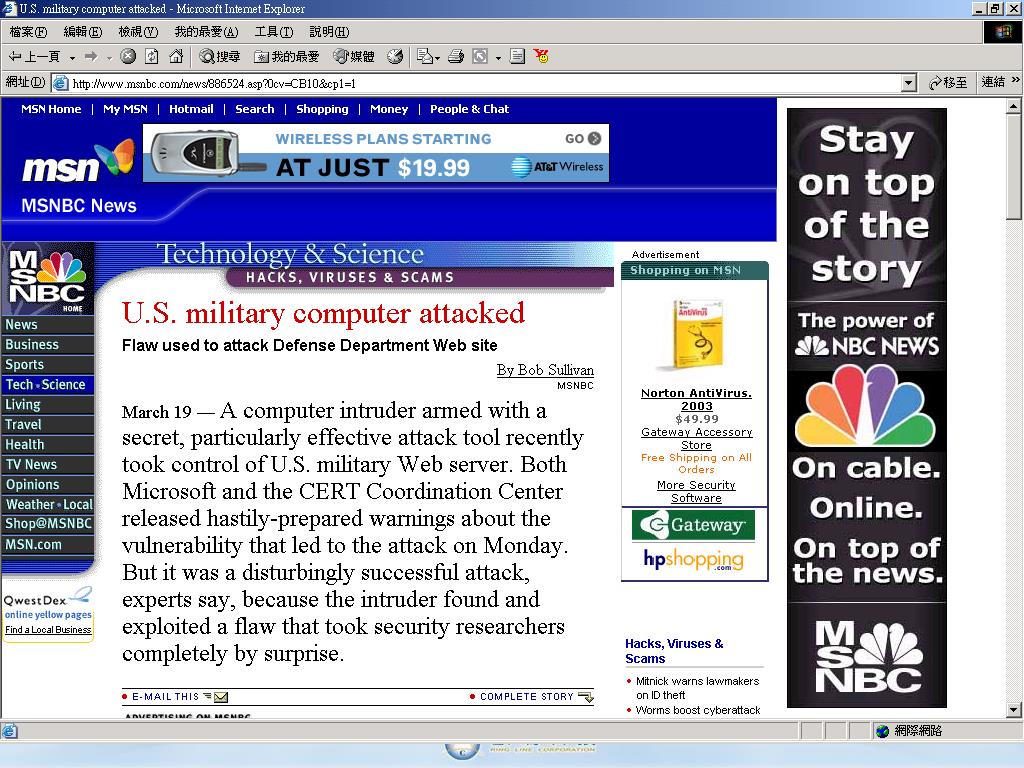Select Sports in the left navigation
Screen dimensions: 1024x768
pyautogui.click(x=48, y=364)
